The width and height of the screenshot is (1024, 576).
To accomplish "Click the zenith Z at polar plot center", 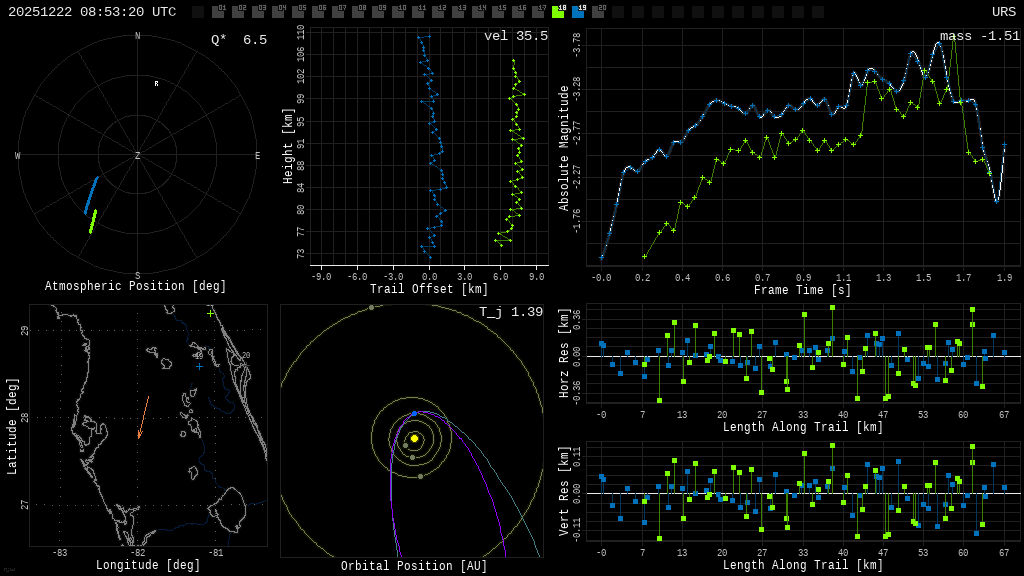I will pyautogui.click(x=138, y=156).
